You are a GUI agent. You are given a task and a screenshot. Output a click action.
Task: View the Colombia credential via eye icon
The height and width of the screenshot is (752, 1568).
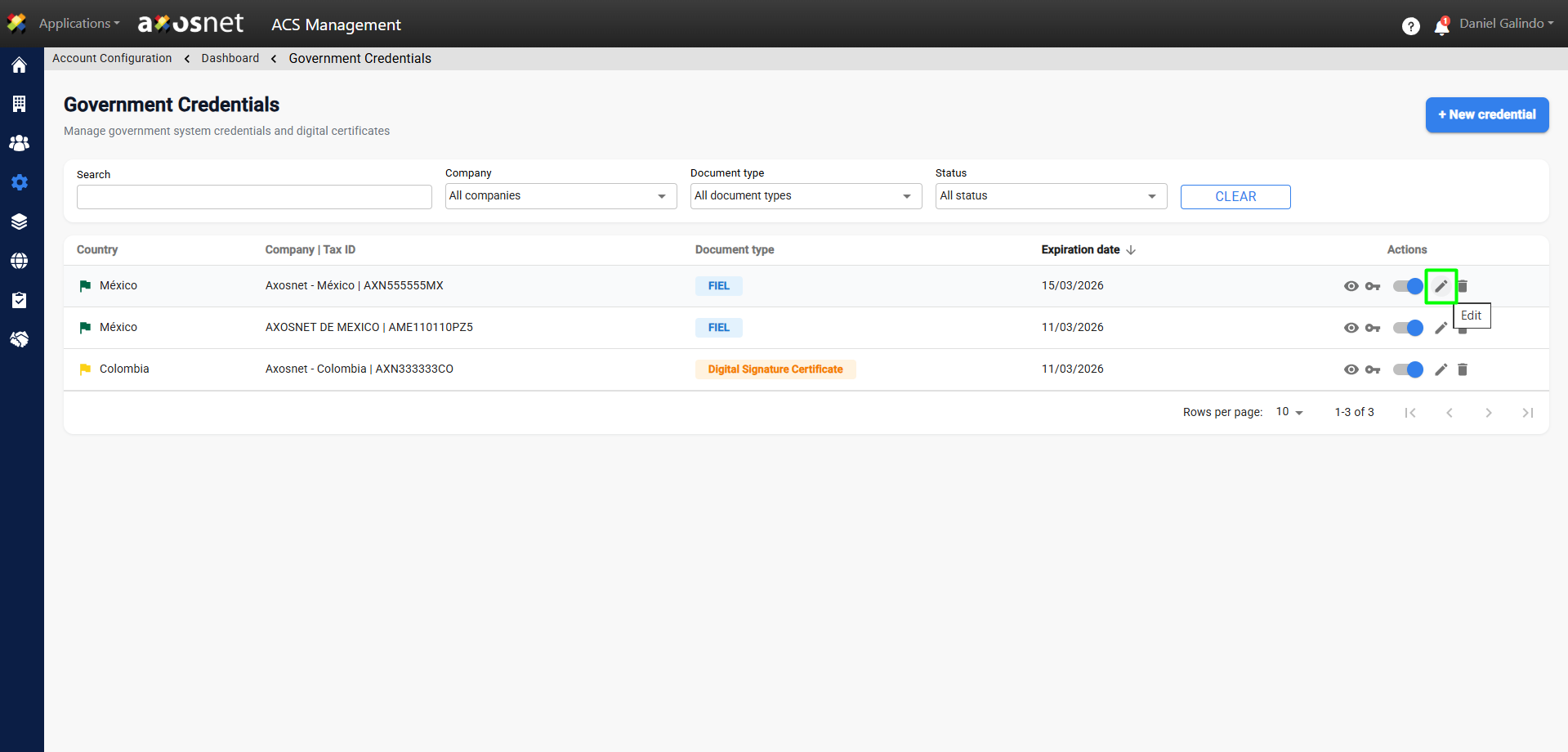click(1351, 369)
